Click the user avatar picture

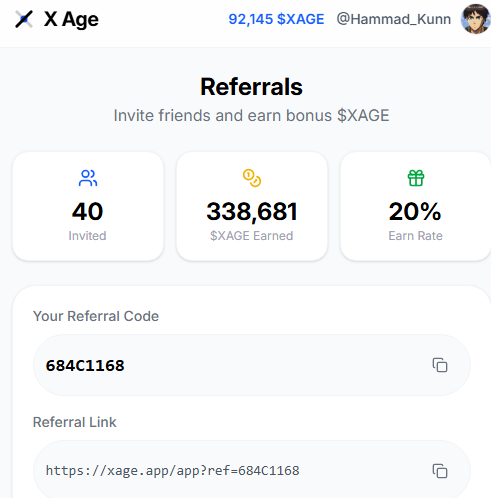click(x=475, y=19)
